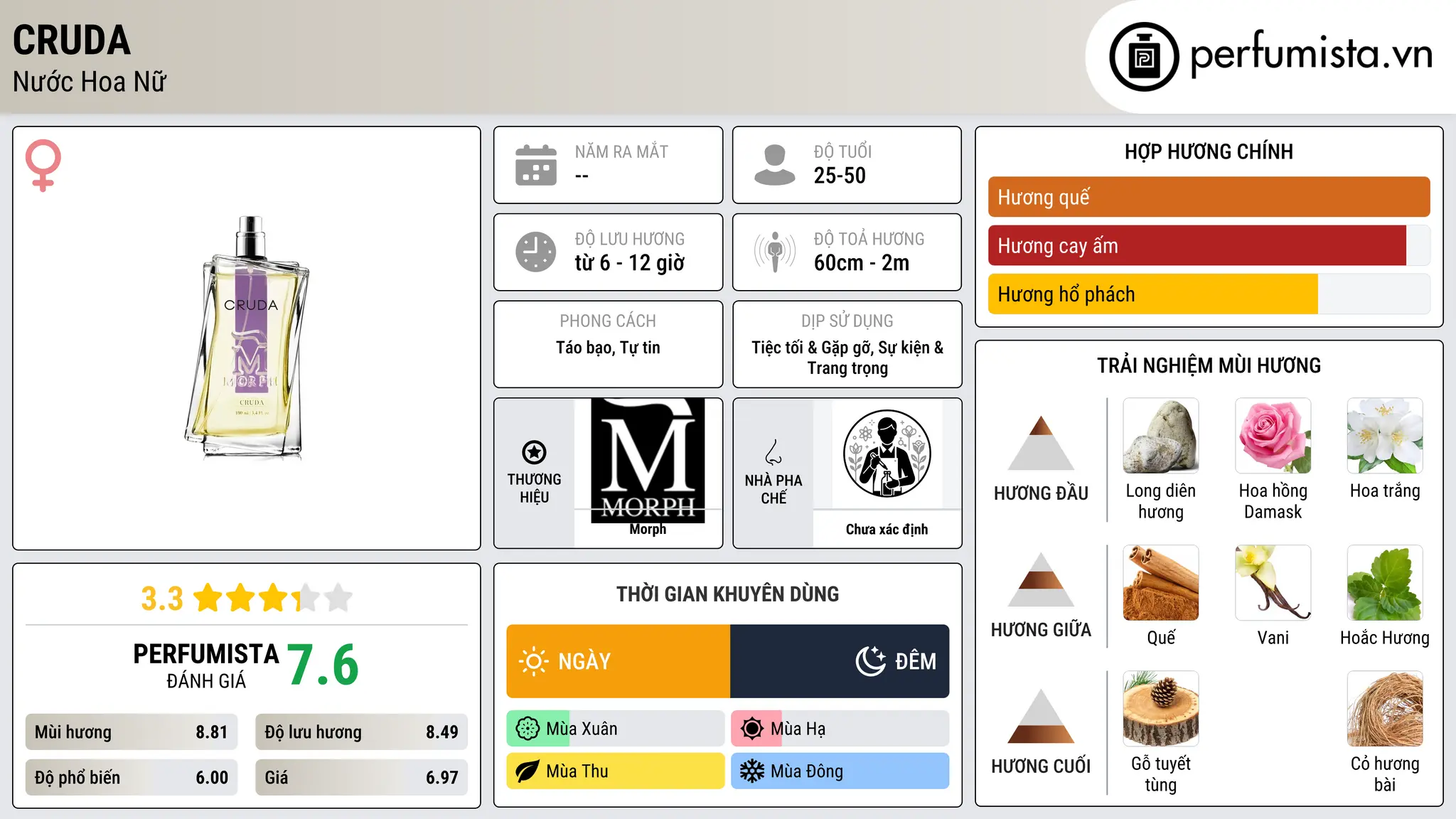The height and width of the screenshot is (819, 1456).
Task: Click the Độ phổ biến 6.00 score row
Action: click(x=132, y=778)
